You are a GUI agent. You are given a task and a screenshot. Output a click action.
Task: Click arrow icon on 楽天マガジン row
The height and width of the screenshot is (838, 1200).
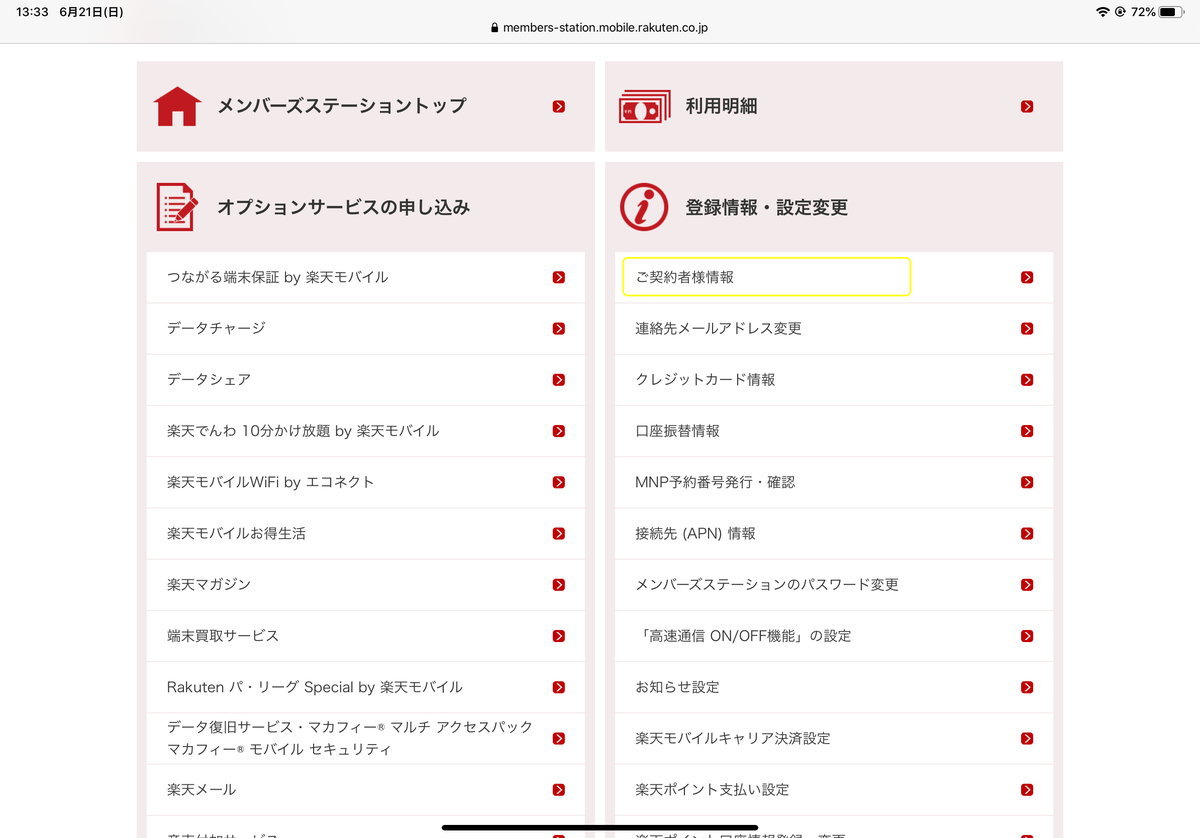click(559, 585)
